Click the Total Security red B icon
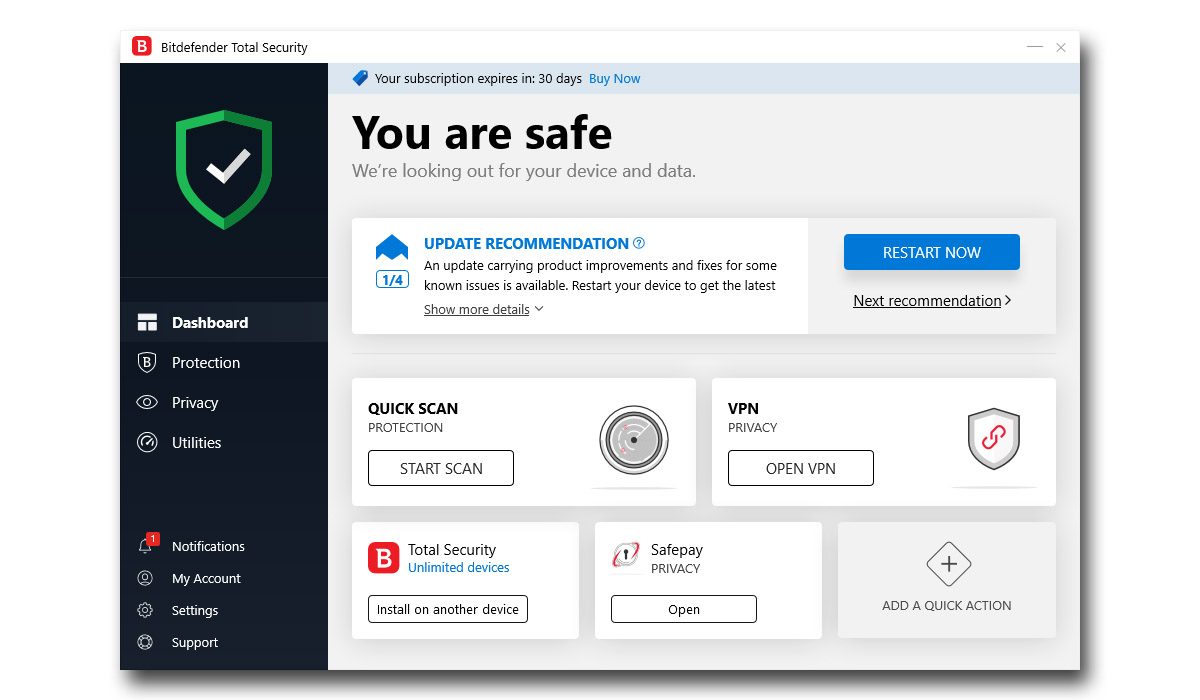This screenshot has width=1200, height=700. click(383, 557)
